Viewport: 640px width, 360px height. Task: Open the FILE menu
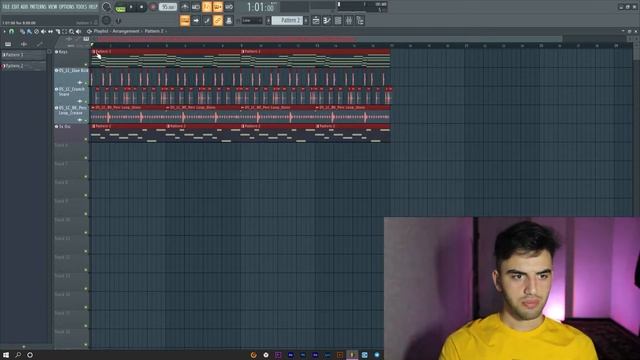(x=6, y=7)
